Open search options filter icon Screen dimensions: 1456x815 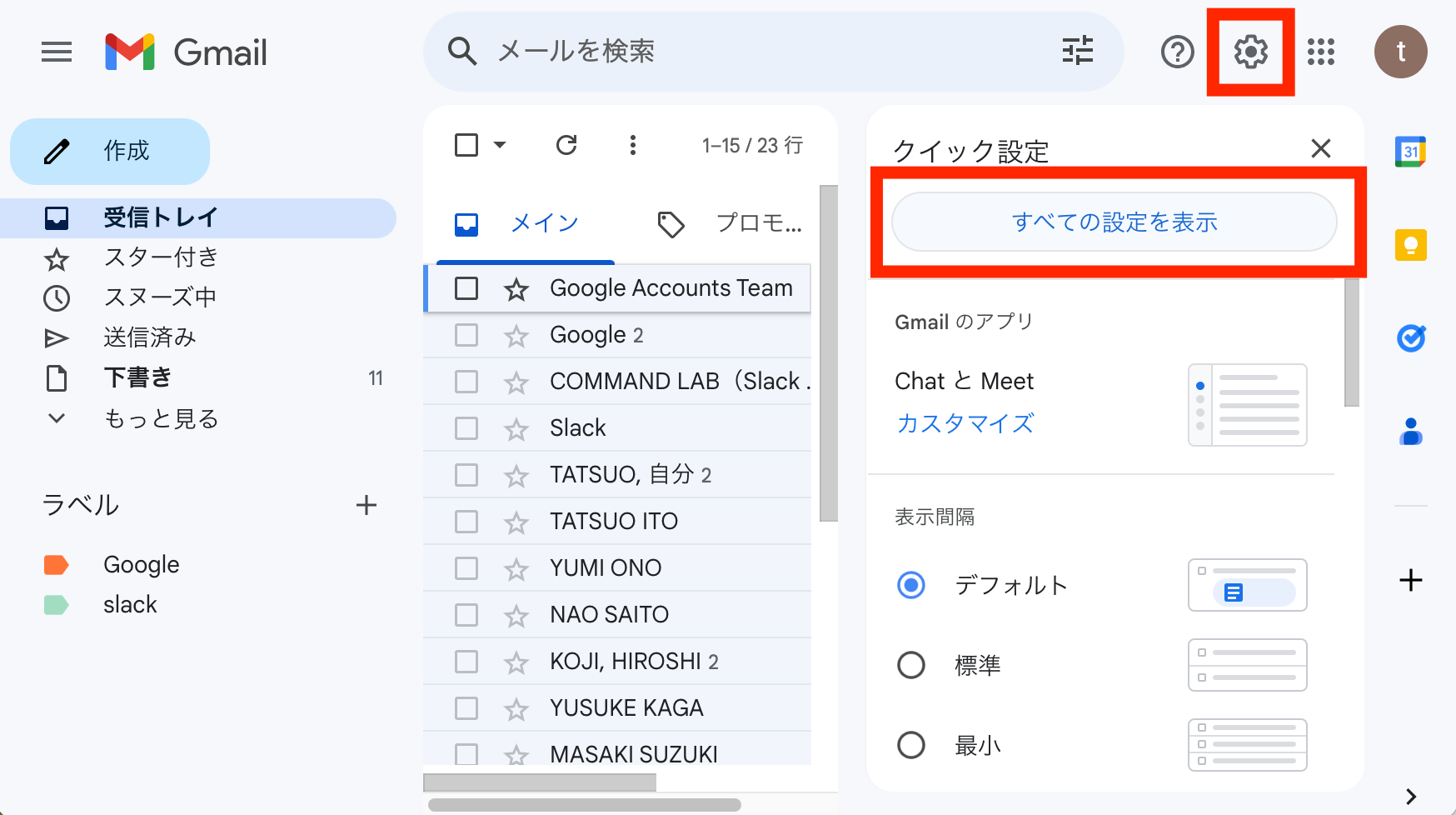1078,51
